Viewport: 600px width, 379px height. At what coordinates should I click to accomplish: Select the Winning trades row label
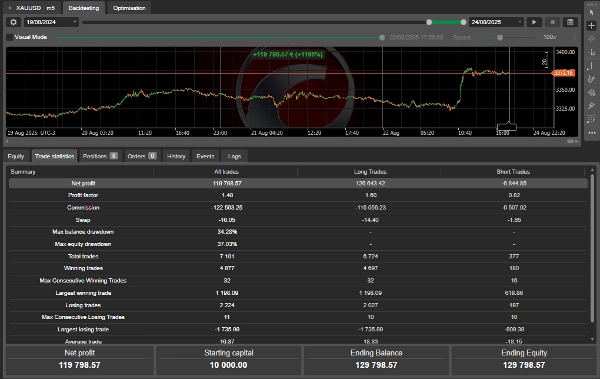(83, 268)
